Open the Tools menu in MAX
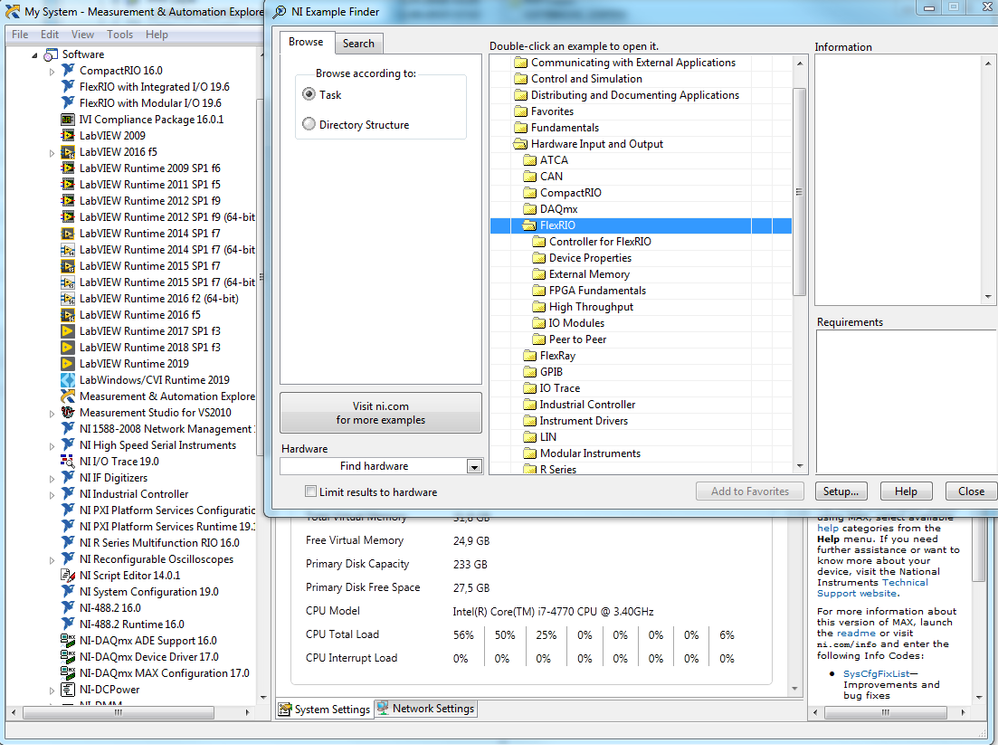The width and height of the screenshot is (998, 745). point(120,34)
